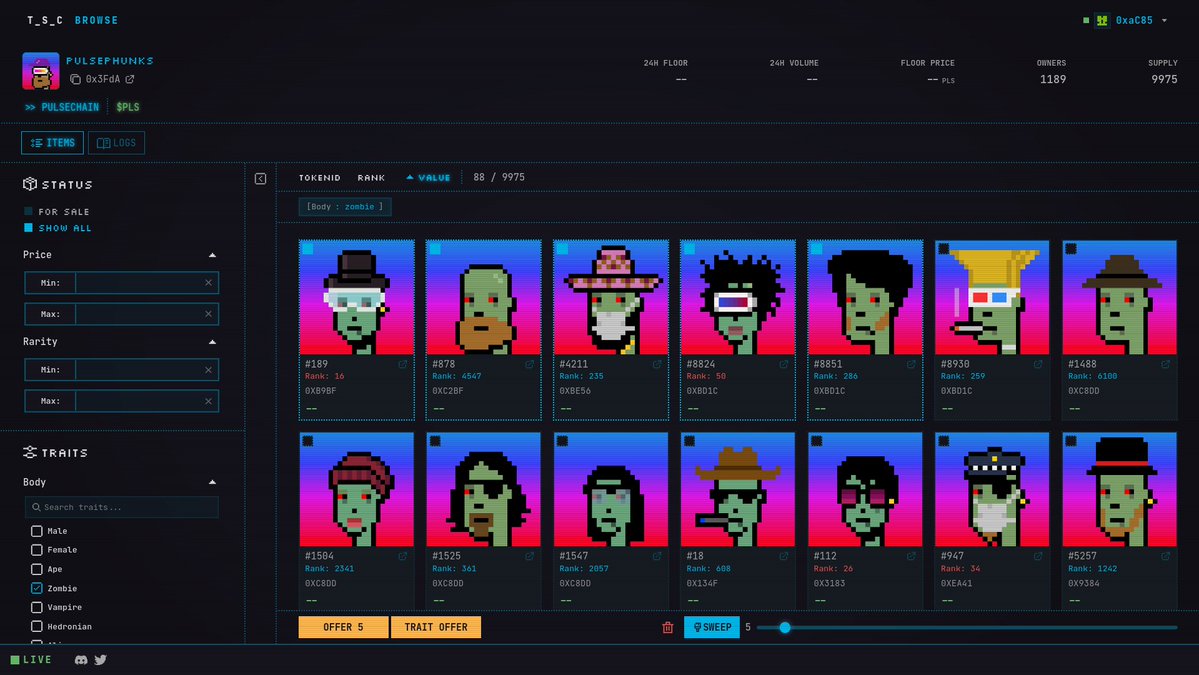The height and width of the screenshot is (675, 1199).
Task: Open external link for token #1504
Action: click(402, 557)
